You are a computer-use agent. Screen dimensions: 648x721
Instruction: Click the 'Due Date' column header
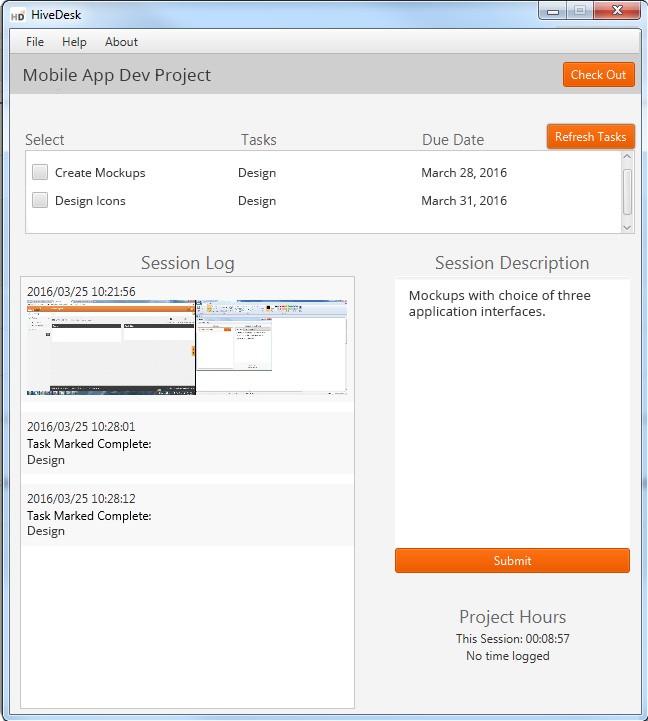coord(453,140)
